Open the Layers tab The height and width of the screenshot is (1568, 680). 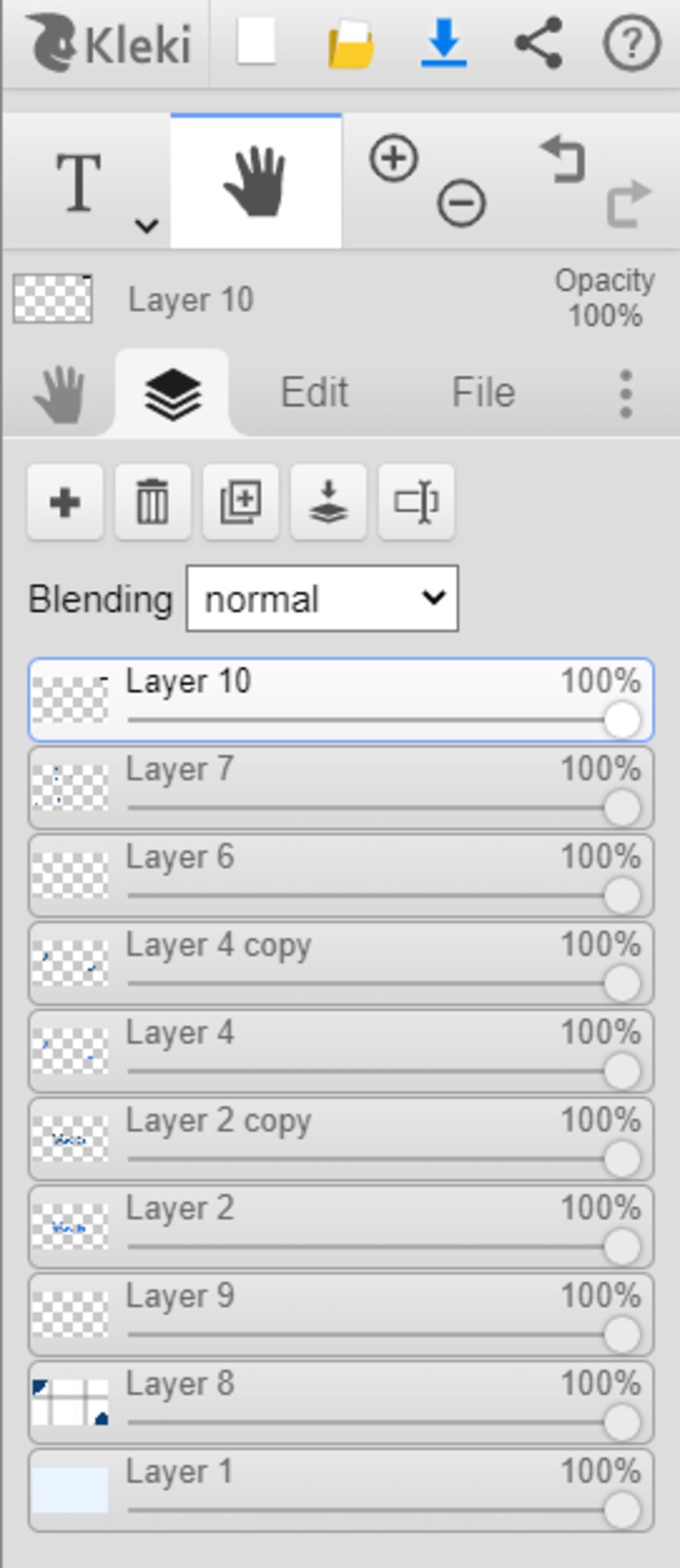tap(173, 394)
